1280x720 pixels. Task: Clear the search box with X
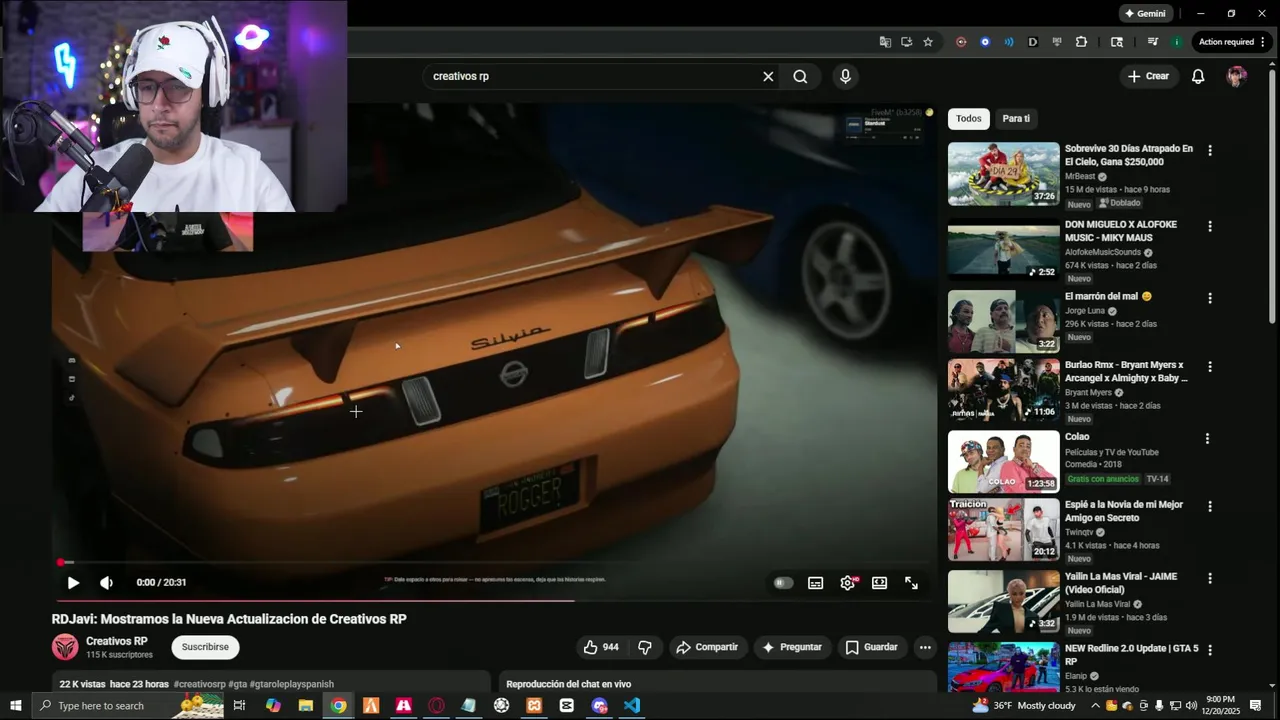click(768, 76)
